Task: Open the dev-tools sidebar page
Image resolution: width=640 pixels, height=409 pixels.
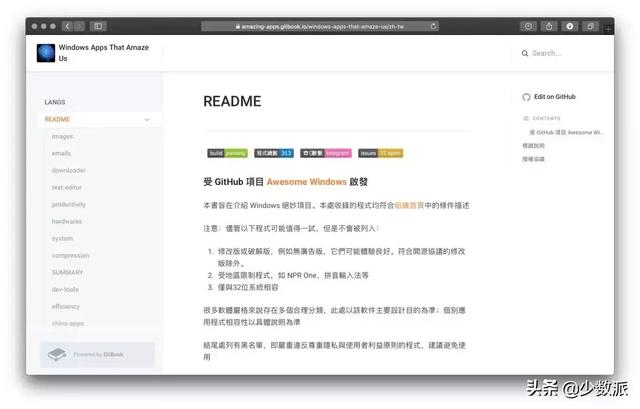Action: [65, 289]
